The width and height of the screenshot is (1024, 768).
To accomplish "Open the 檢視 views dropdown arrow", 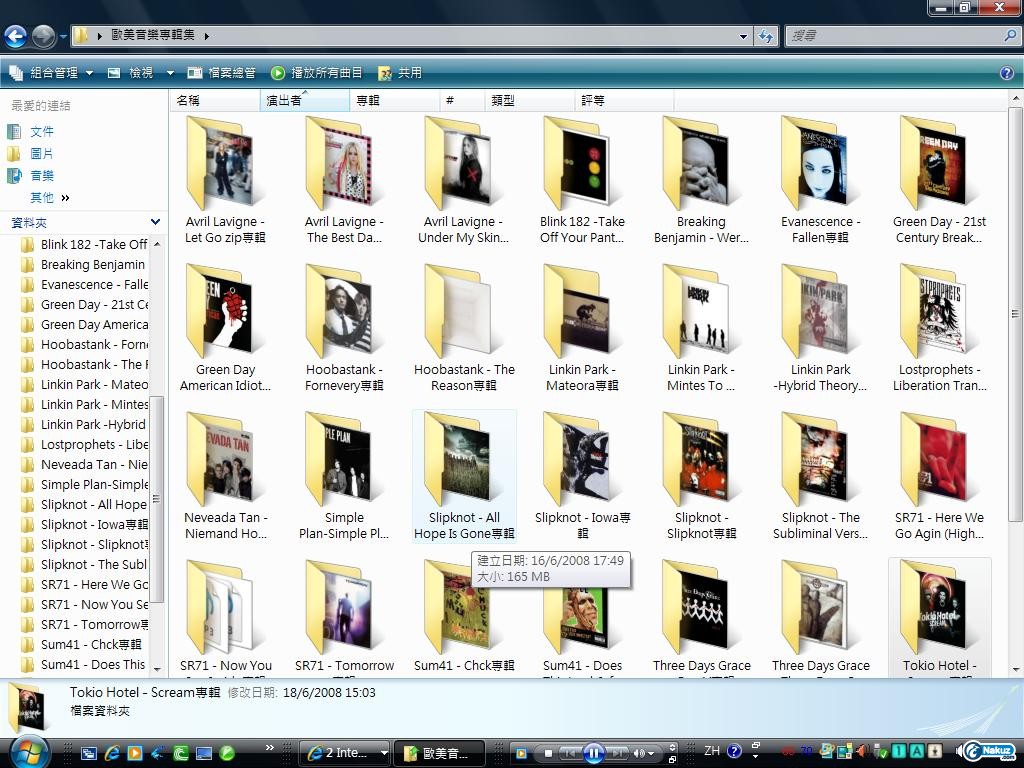I will pyautogui.click(x=170, y=73).
